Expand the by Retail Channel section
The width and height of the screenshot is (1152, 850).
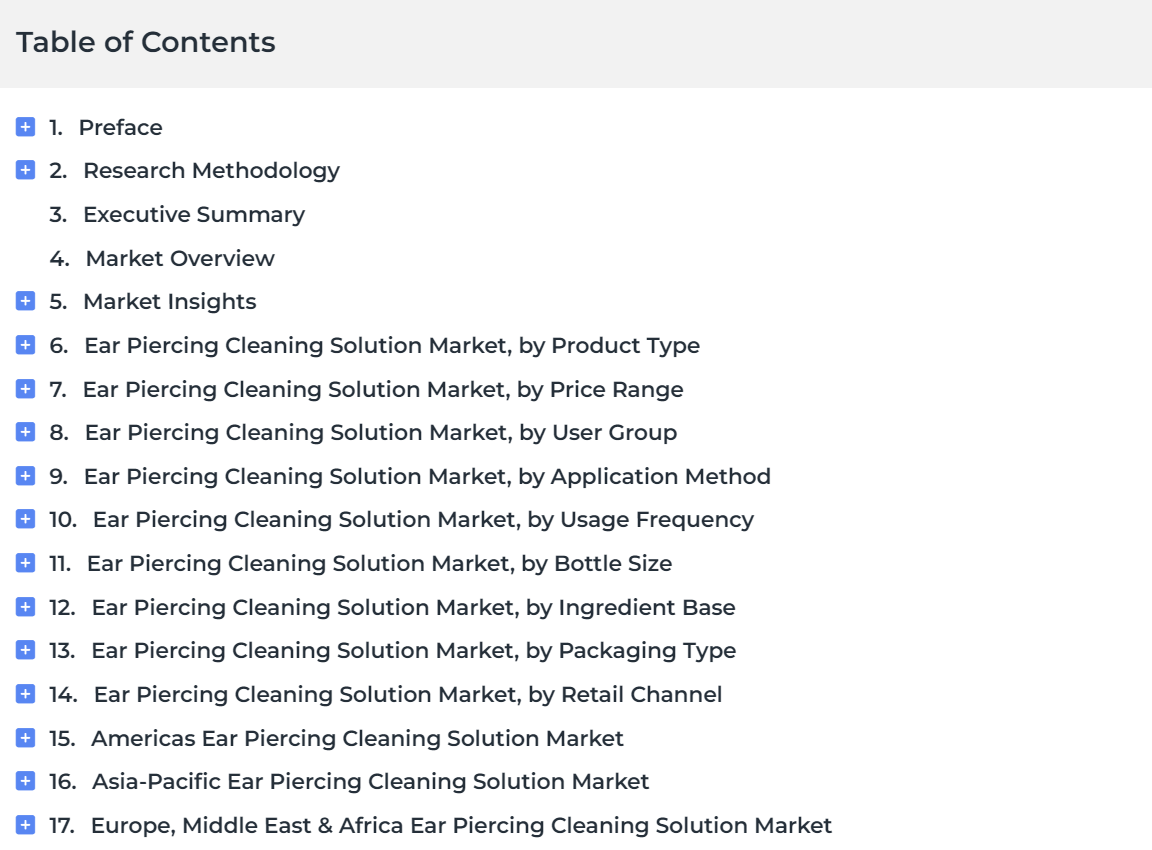[x=25, y=694]
